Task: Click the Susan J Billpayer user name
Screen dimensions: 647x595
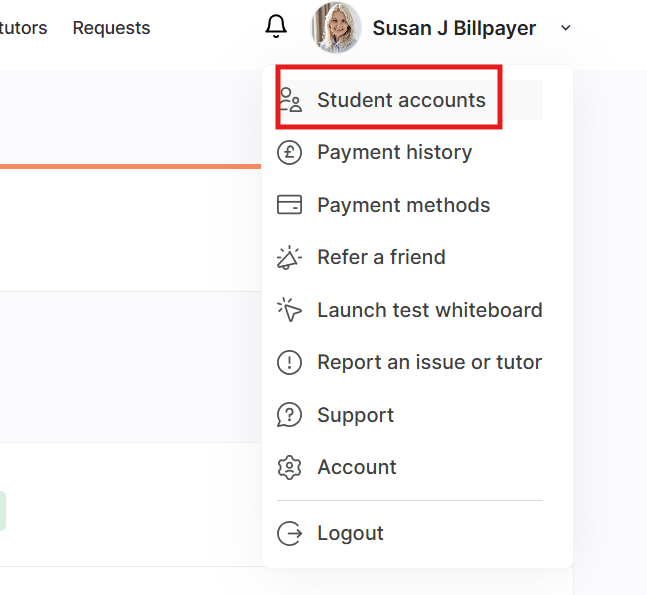Action: [x=454, y=28]
